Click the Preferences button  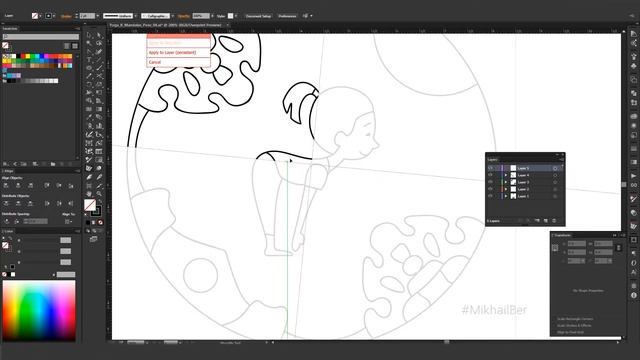pos(287,16)
